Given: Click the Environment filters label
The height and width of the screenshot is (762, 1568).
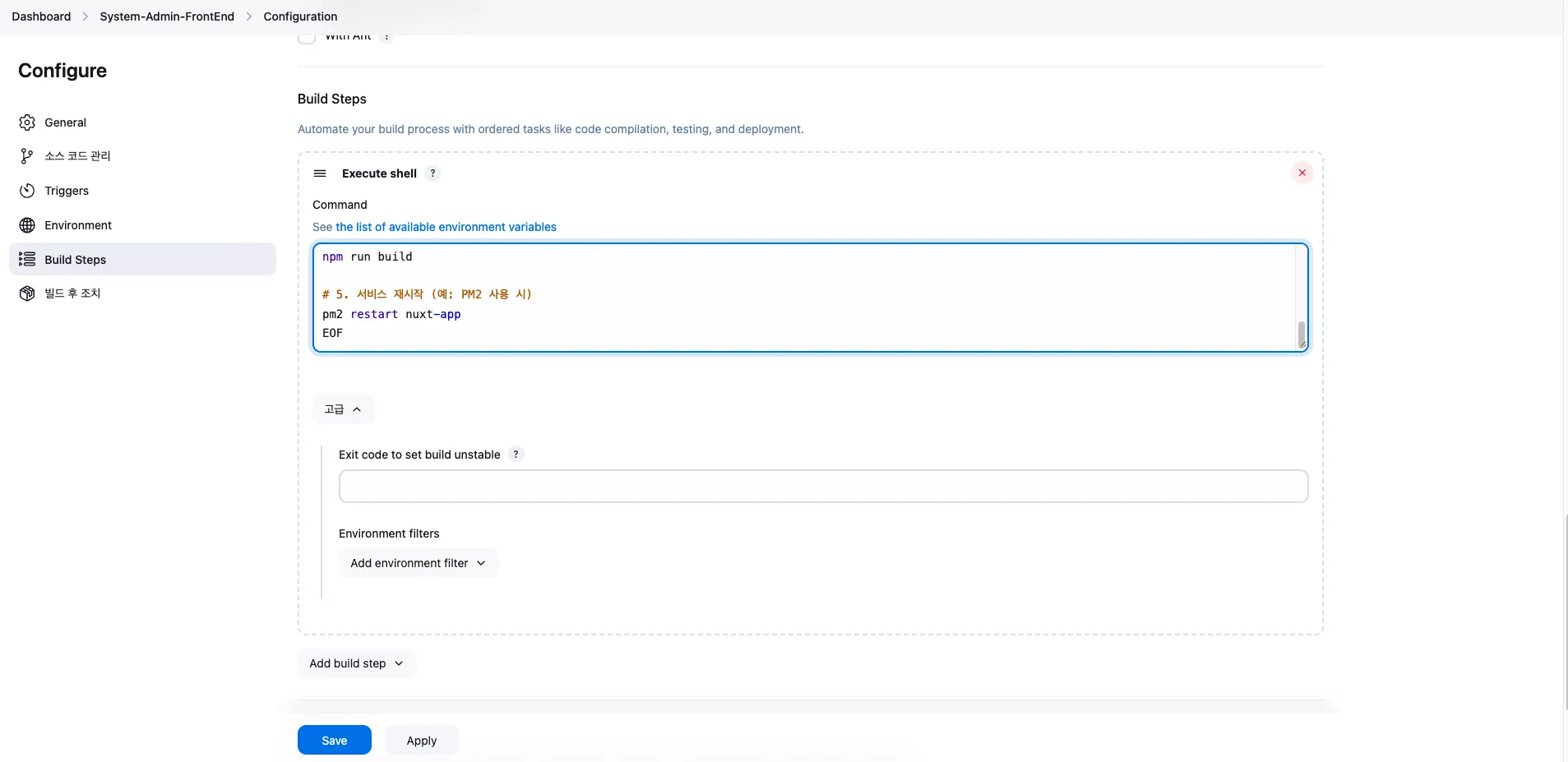Looking at the screenshot, I should 389,533.
